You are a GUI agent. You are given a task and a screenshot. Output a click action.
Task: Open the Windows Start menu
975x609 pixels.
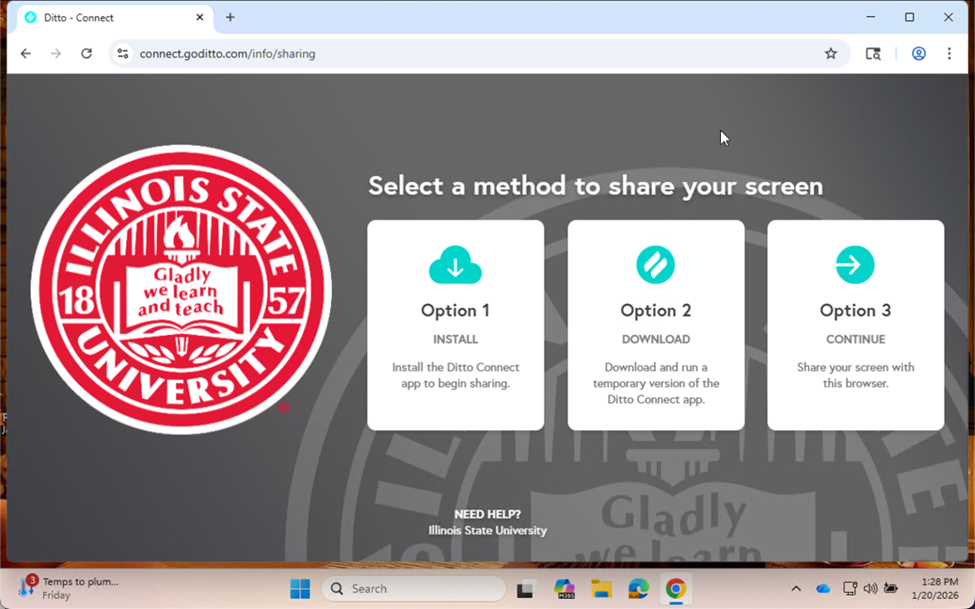coord(300,588)
